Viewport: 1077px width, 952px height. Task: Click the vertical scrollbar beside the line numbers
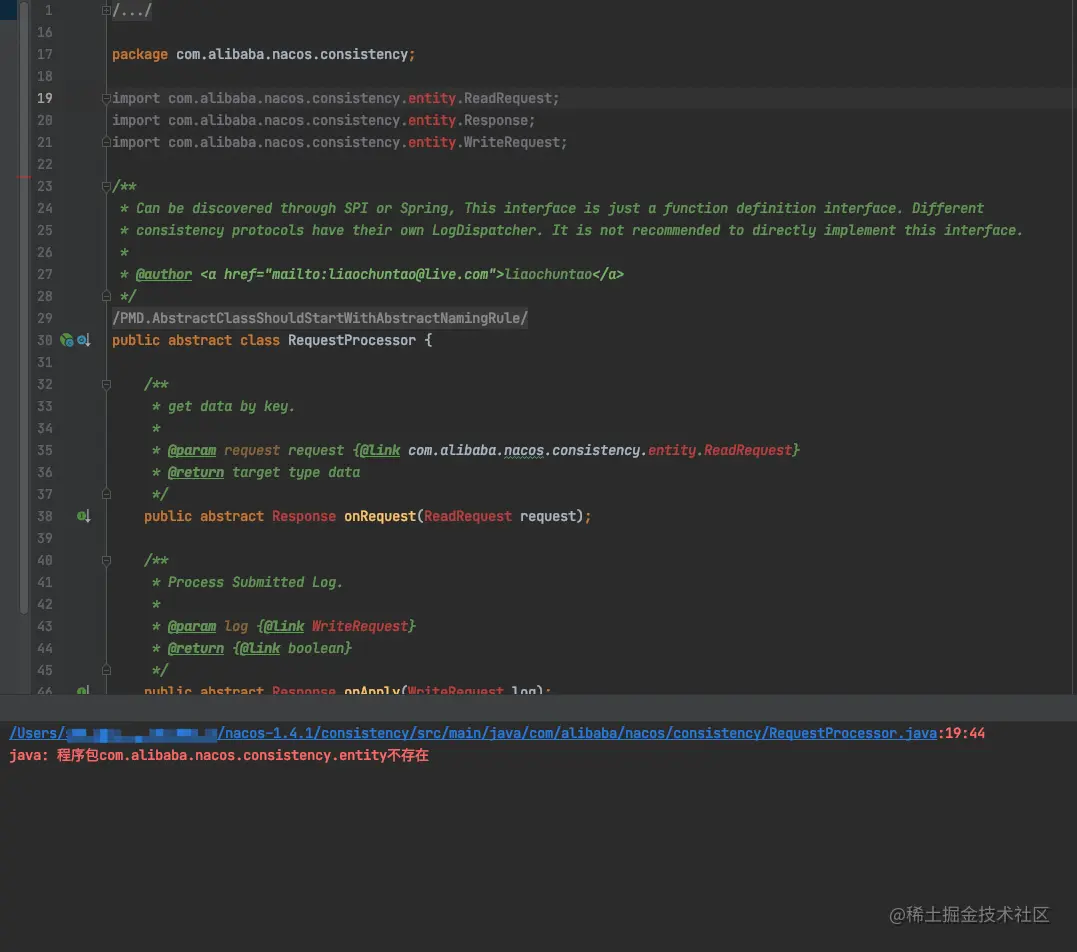[24, 306]
